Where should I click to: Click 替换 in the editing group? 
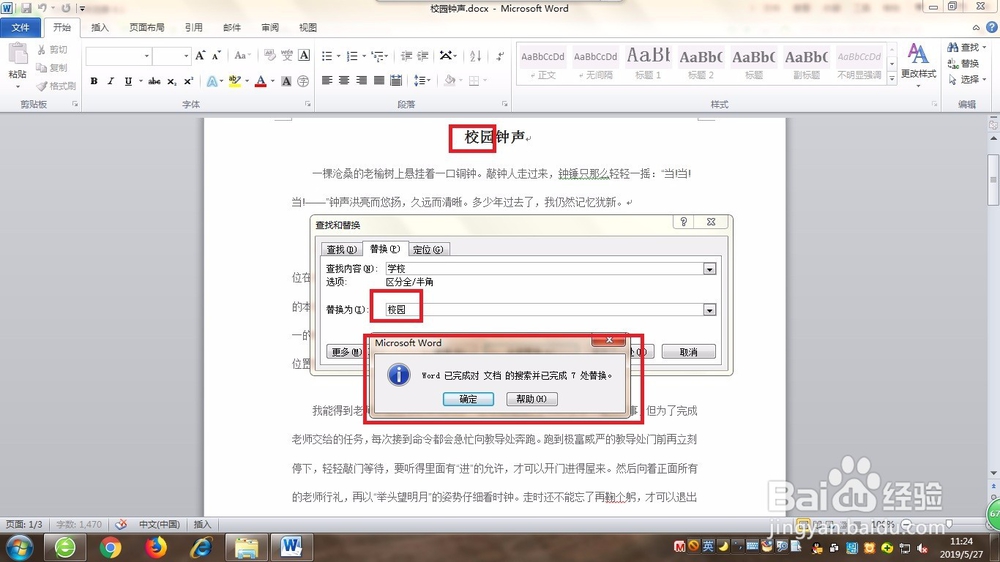click(x=964, y=63)
